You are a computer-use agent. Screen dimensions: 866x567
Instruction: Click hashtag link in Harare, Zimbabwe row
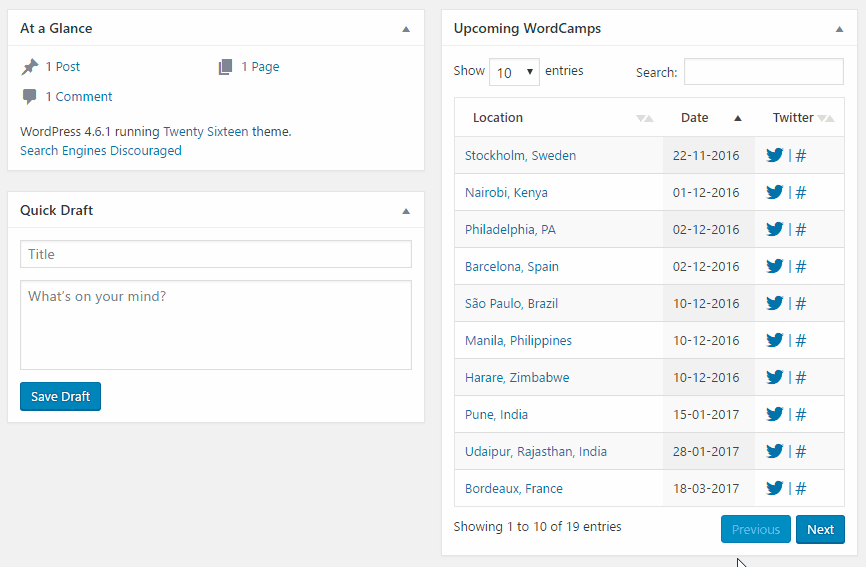point(801,378)
